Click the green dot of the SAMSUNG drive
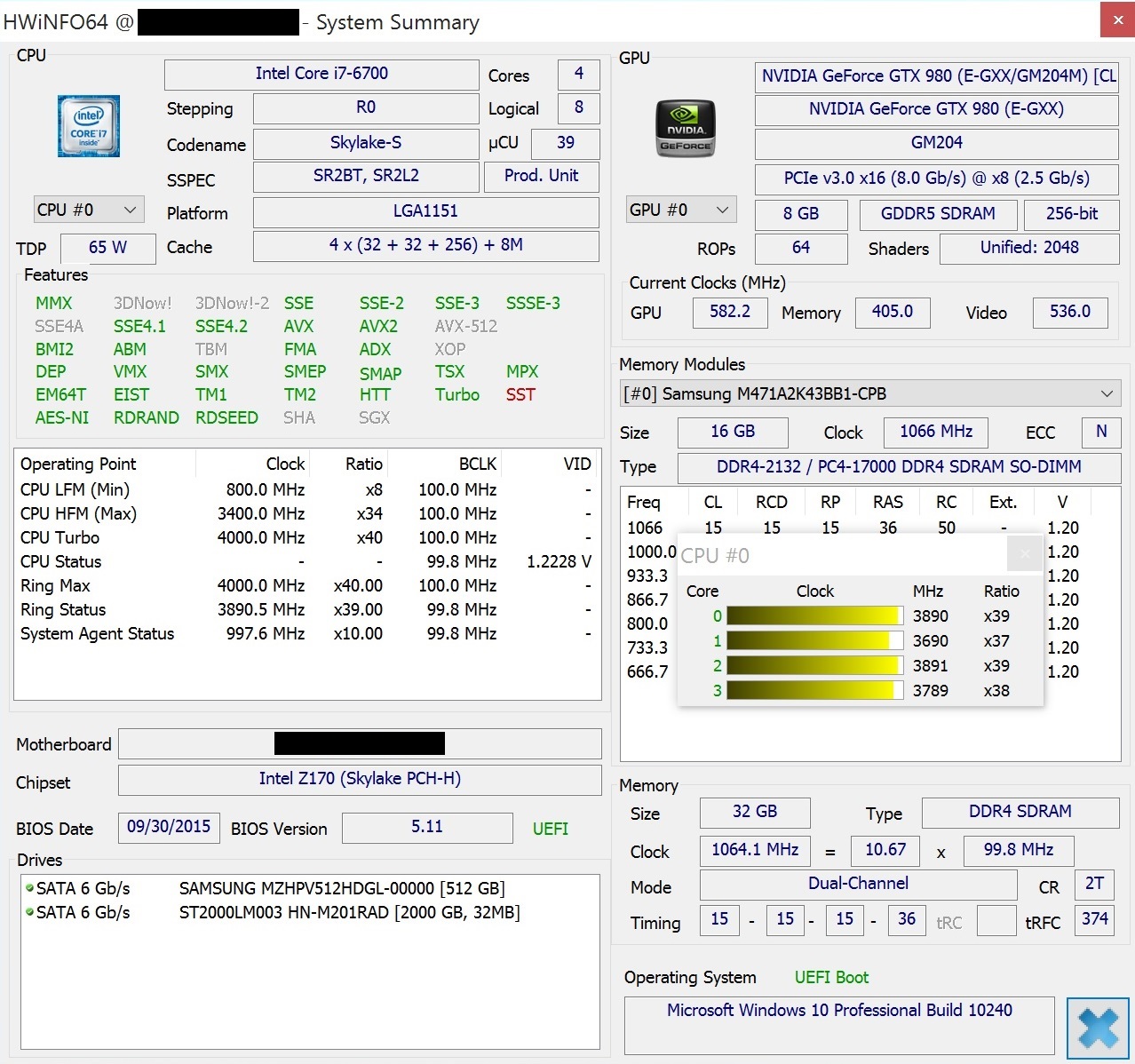 [29, 887]
